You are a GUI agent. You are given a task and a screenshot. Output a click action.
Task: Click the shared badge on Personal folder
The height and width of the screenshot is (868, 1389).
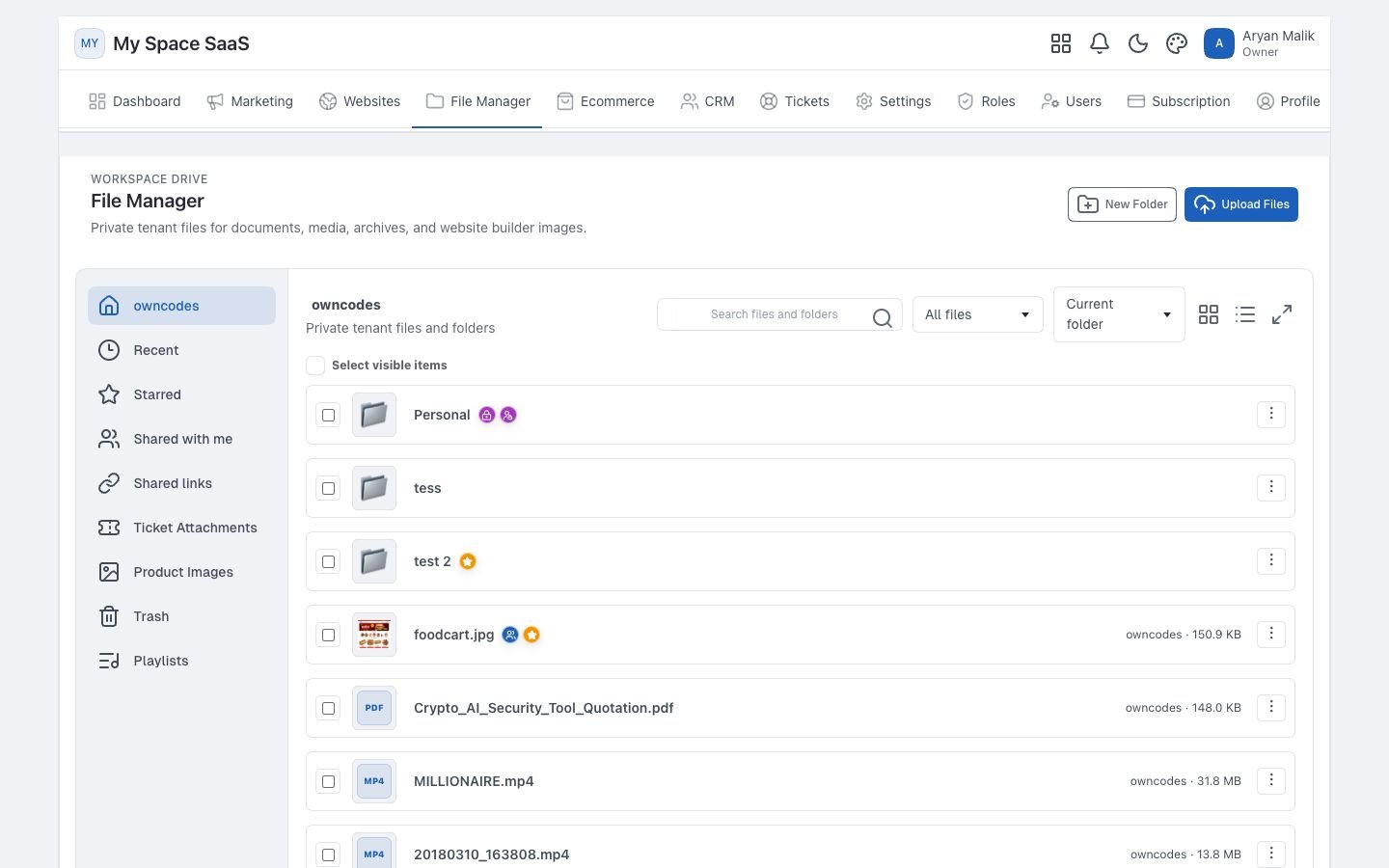point(508,415)
